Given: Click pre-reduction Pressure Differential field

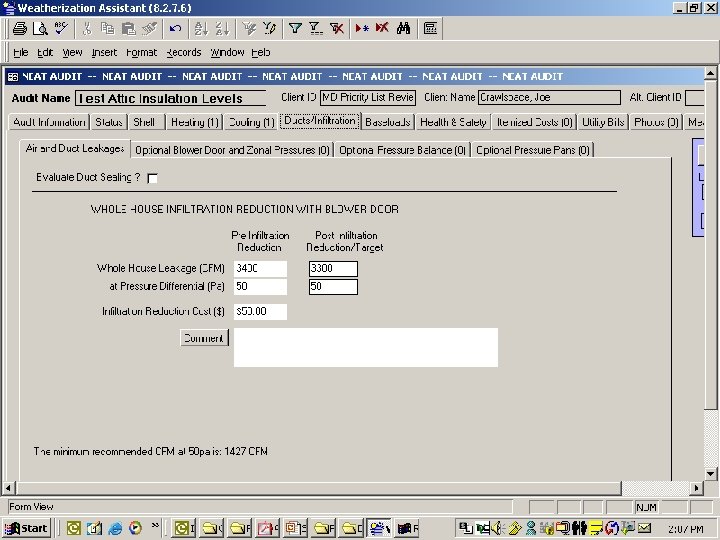Looking at the screenshot, I should (260, 287).
